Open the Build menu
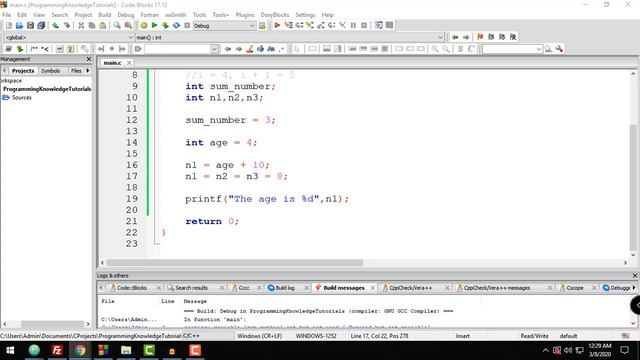640x360 pixels. point(104,15)
